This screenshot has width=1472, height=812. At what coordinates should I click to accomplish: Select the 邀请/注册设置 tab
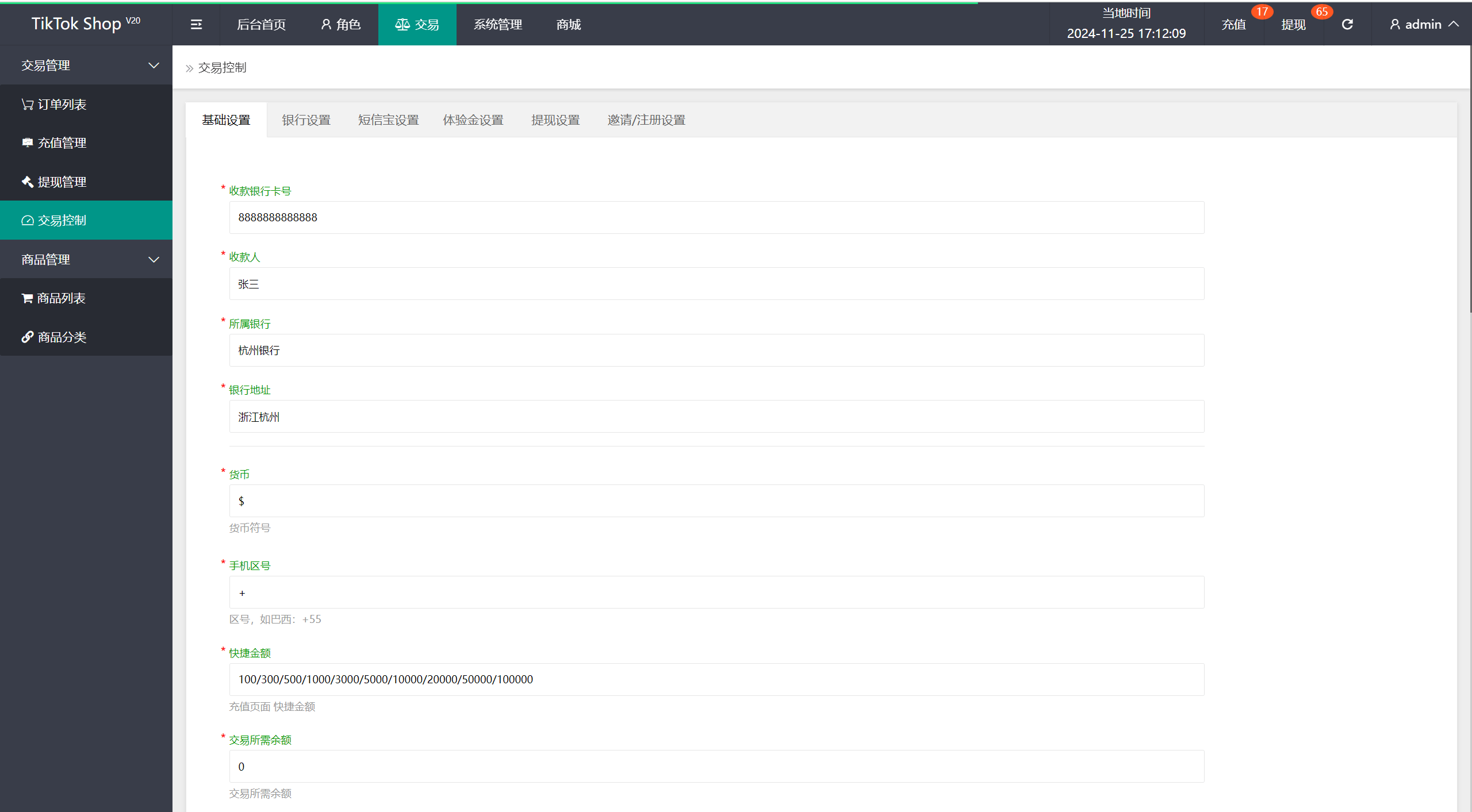645,120
